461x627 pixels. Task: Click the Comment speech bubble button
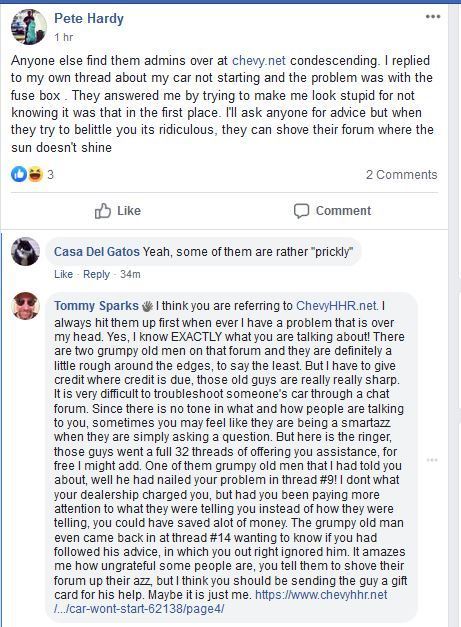tap(332, 211)
